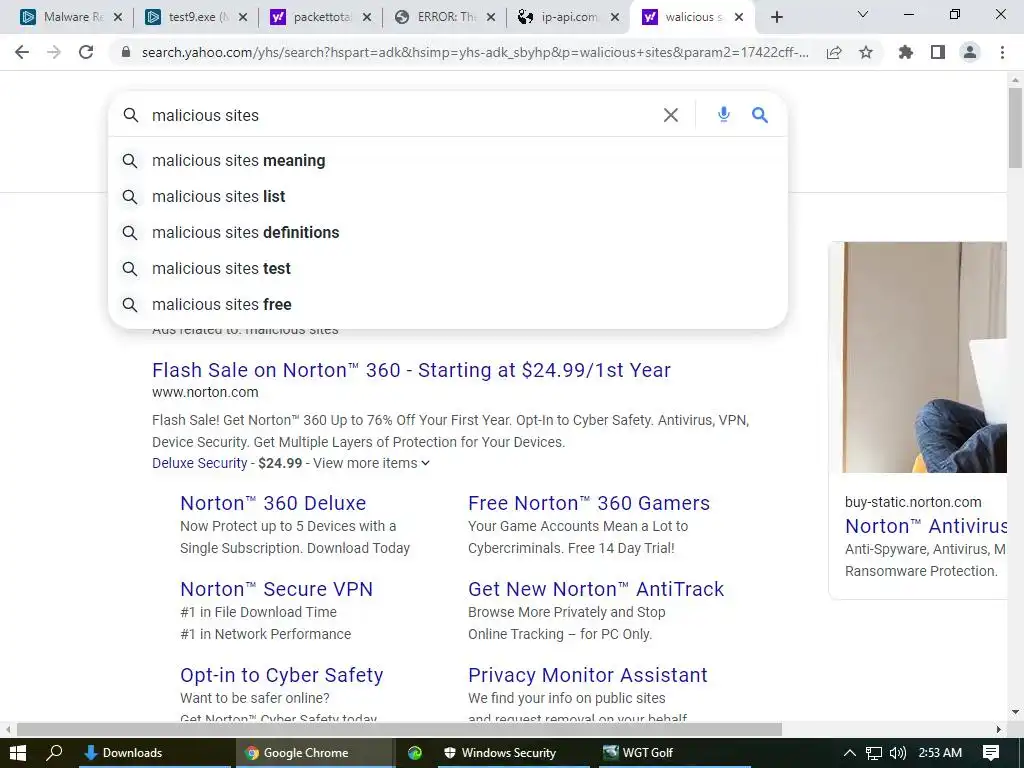Click the browser forward arrow
This screenshot has height=768, width=1024.
(x=54, y=52)
